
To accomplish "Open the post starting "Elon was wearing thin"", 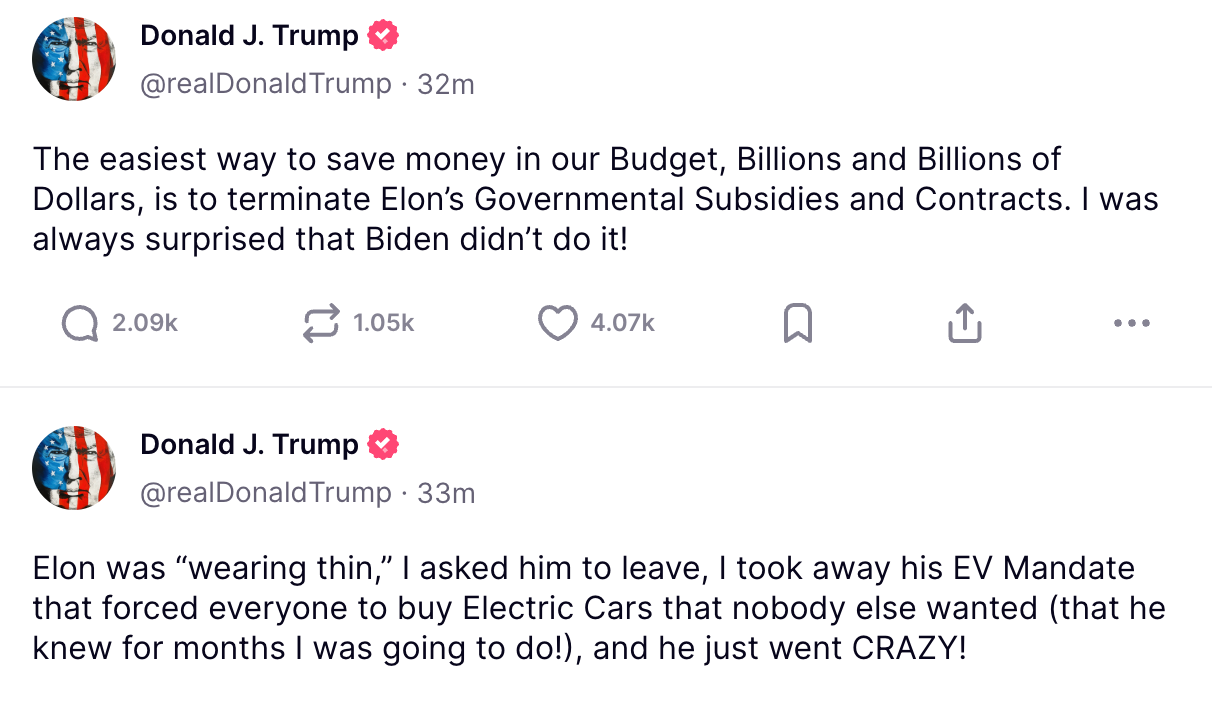I will pyautogui.click(x=598, y=608).
